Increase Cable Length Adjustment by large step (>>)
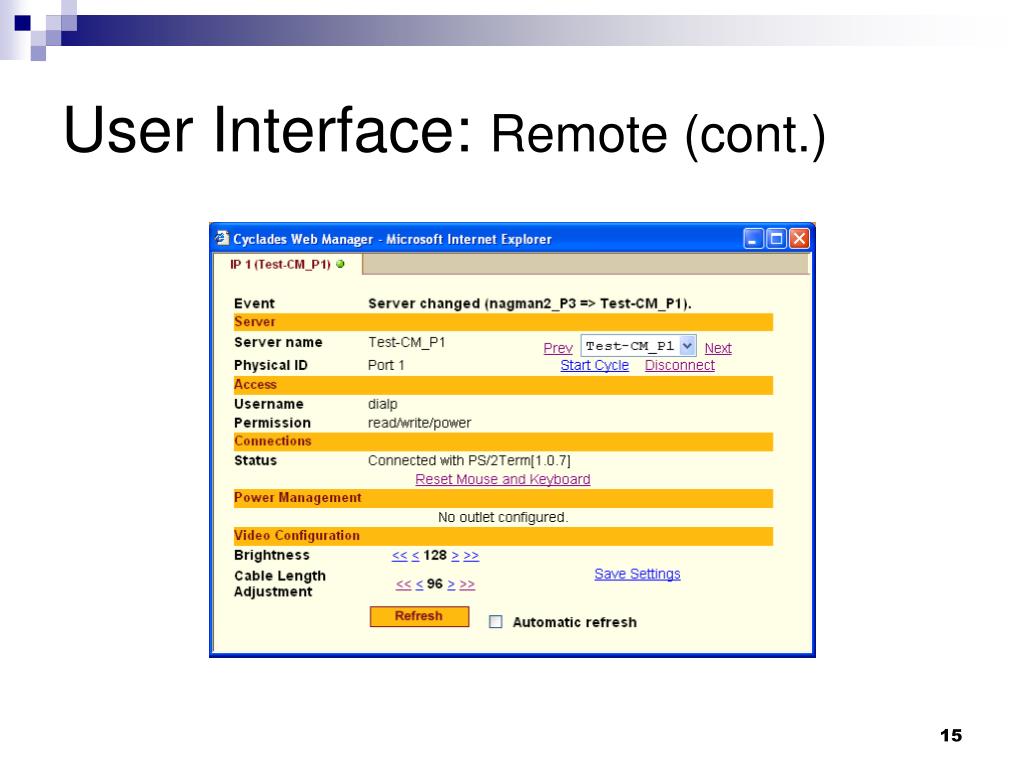 (x=467, y=584)
